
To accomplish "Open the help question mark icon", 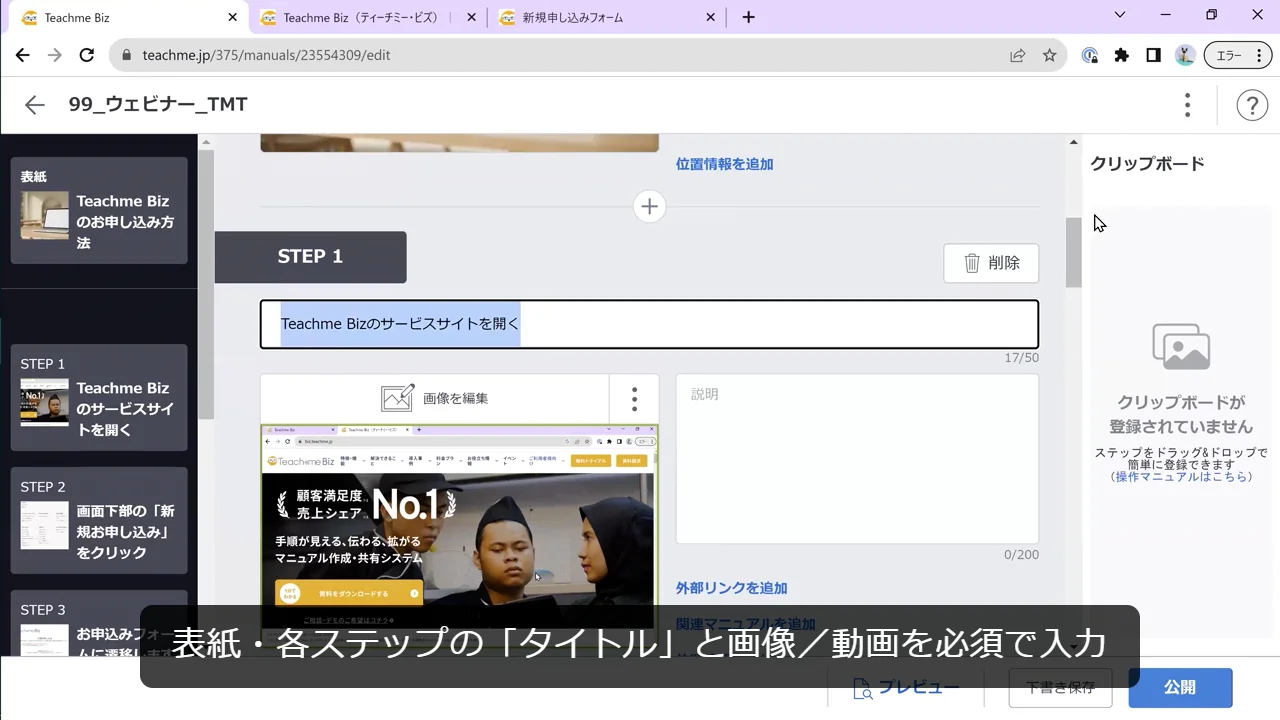I will click(x=1252, y=105).
